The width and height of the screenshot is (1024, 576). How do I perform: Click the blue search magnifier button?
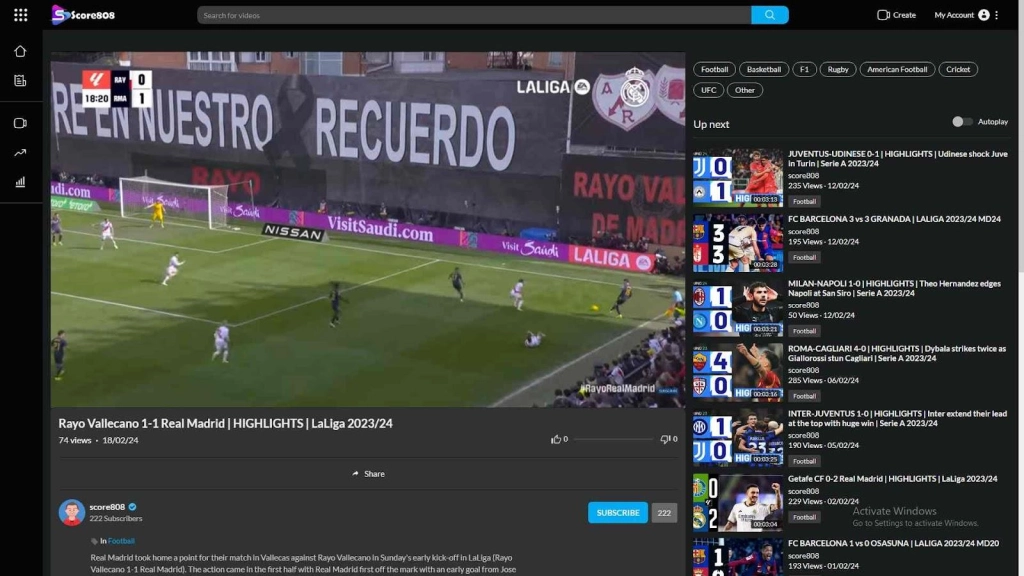click(x=769, y=15)
